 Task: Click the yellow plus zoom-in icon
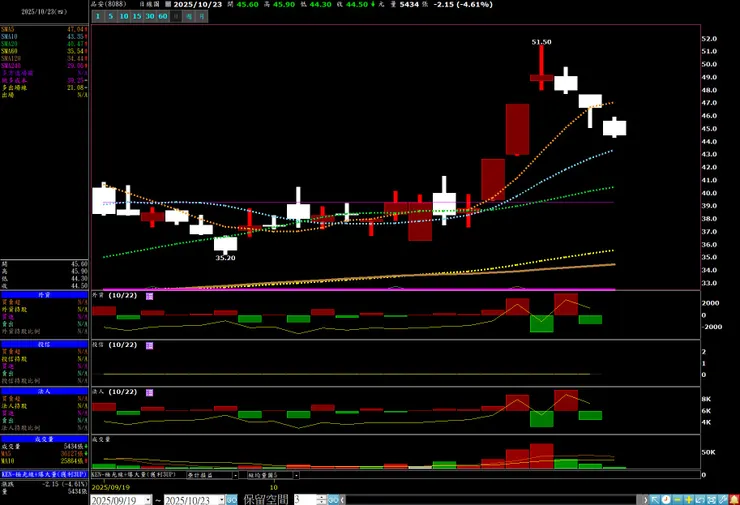tap(689, 500)
